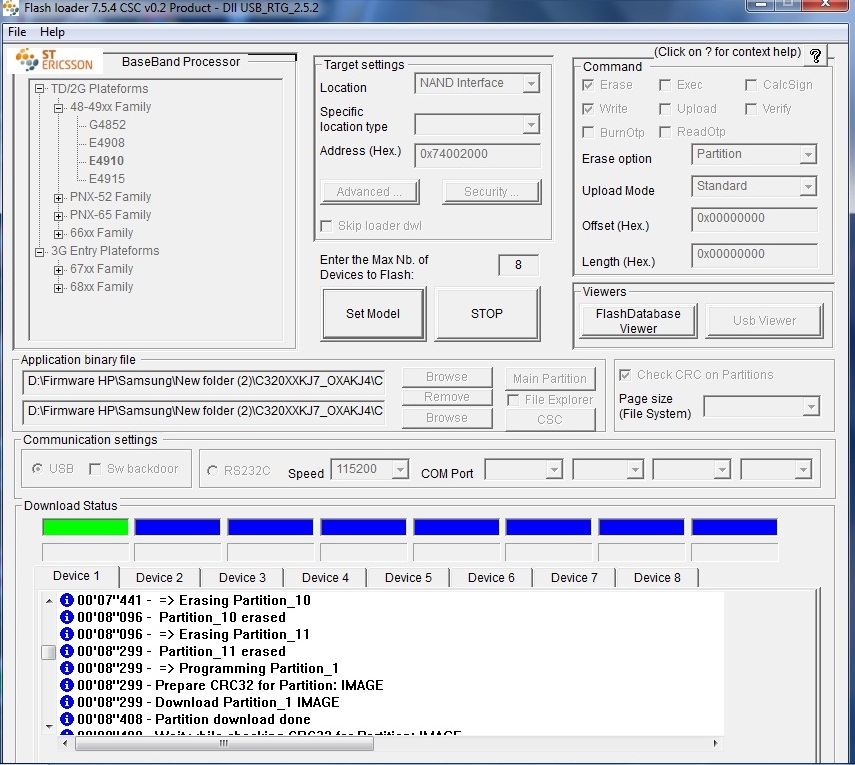Viewport: 855px width, 765px height.
Task: Click the green Device 1 progress bar
Action: click(x=86, y=527)
